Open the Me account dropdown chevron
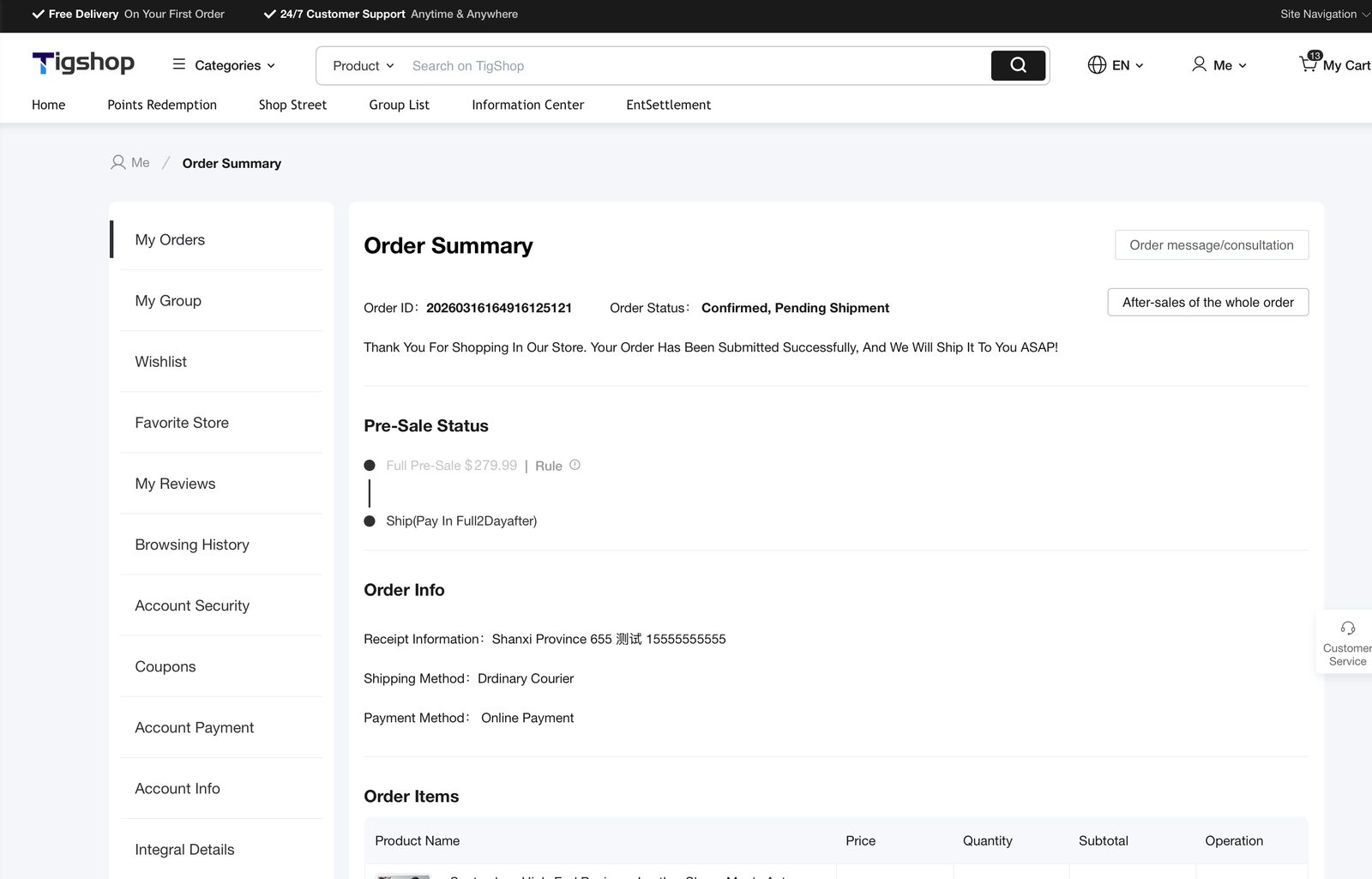Image resolution: width=1372 pixels, height=879 pixels. tap(1243, 66)
